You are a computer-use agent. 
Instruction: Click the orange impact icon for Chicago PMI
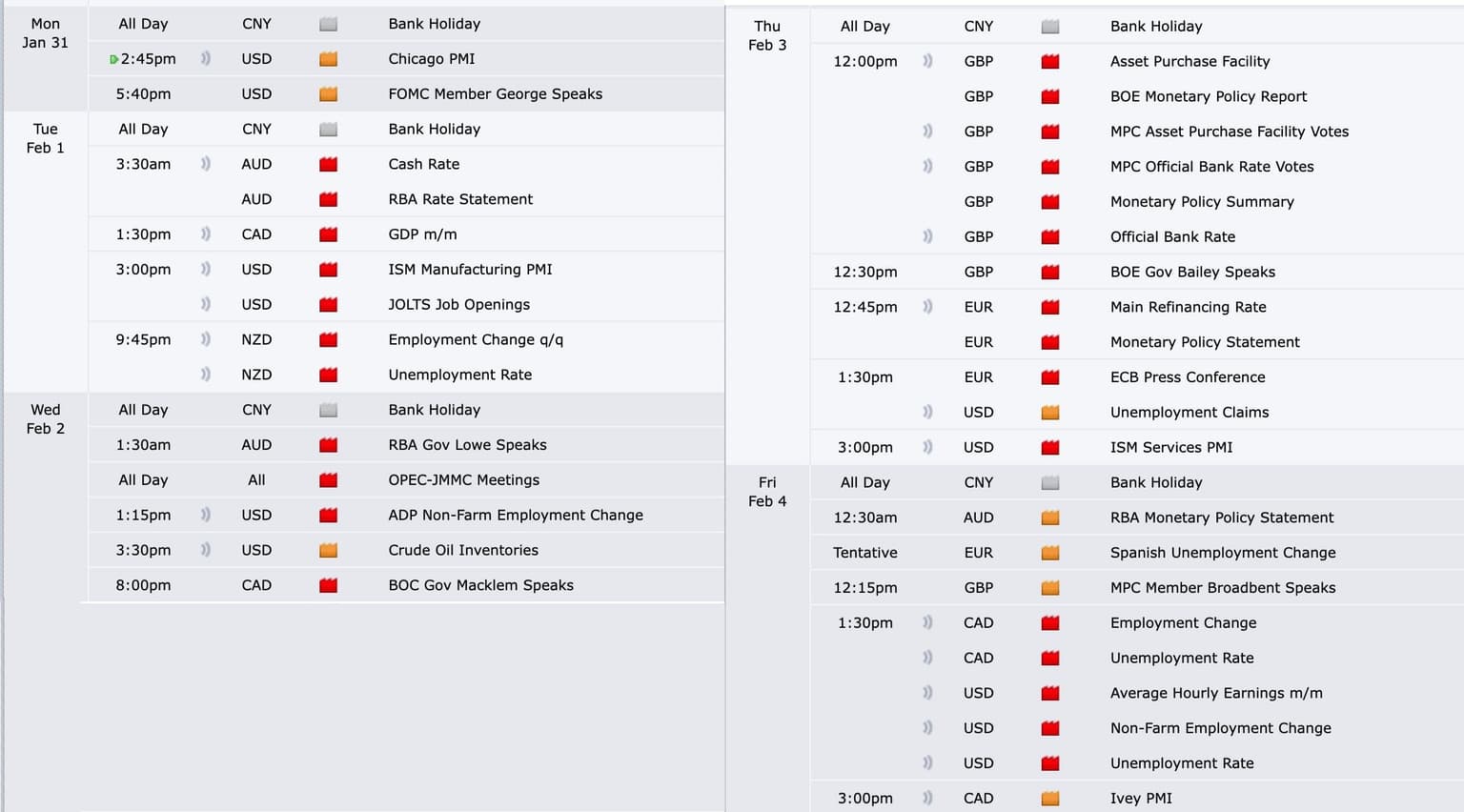point(328,59)
